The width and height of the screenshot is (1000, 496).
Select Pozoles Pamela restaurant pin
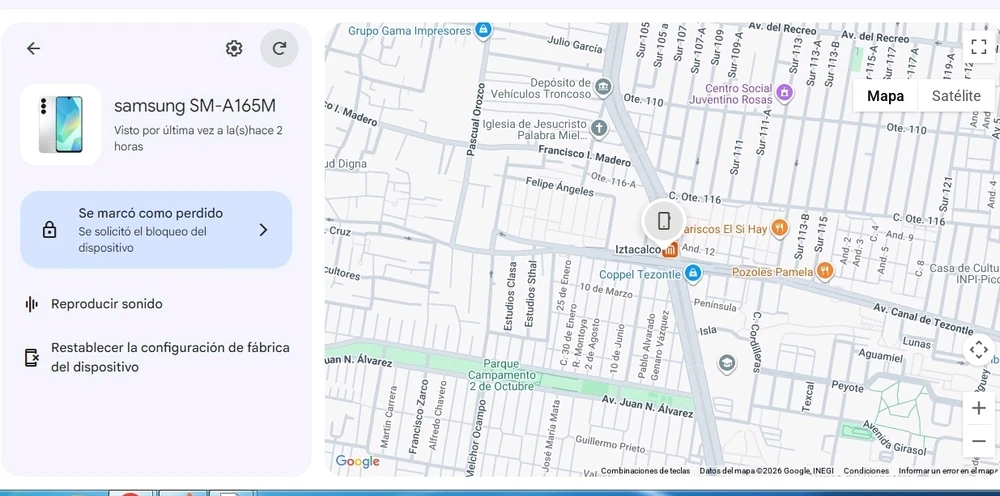tap(825, 272)
